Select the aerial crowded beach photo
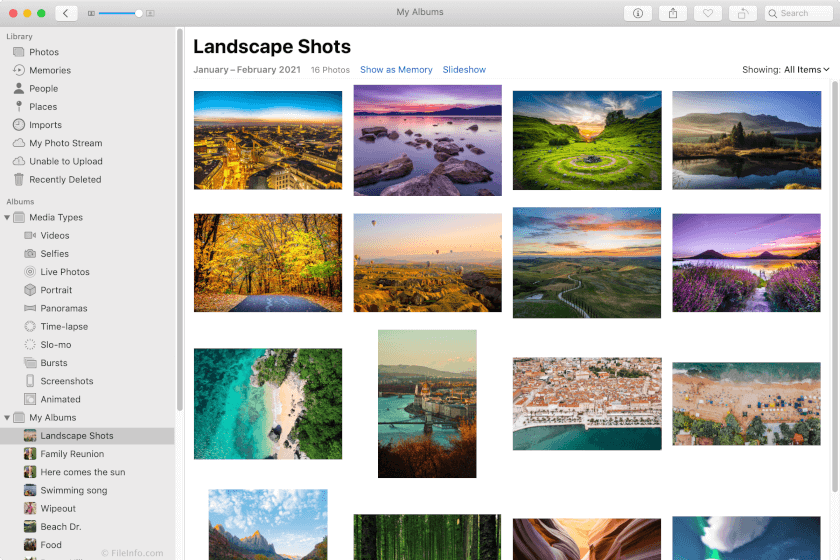840x560 pixels. pyautogui.click(x=746, y=404)
